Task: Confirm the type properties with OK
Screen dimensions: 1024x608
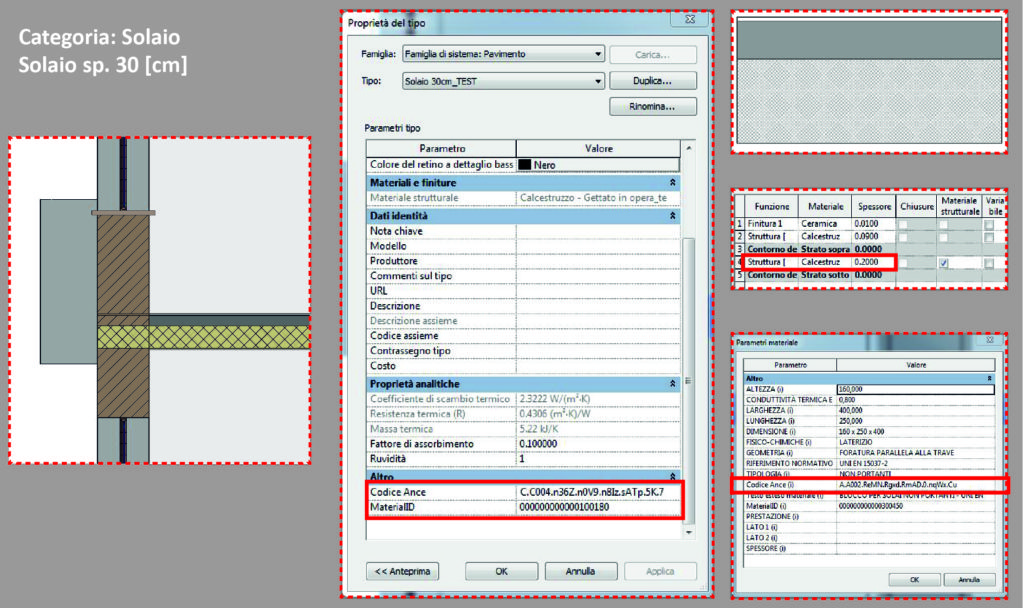Action: pyautogui.click(x=501, y=571)
